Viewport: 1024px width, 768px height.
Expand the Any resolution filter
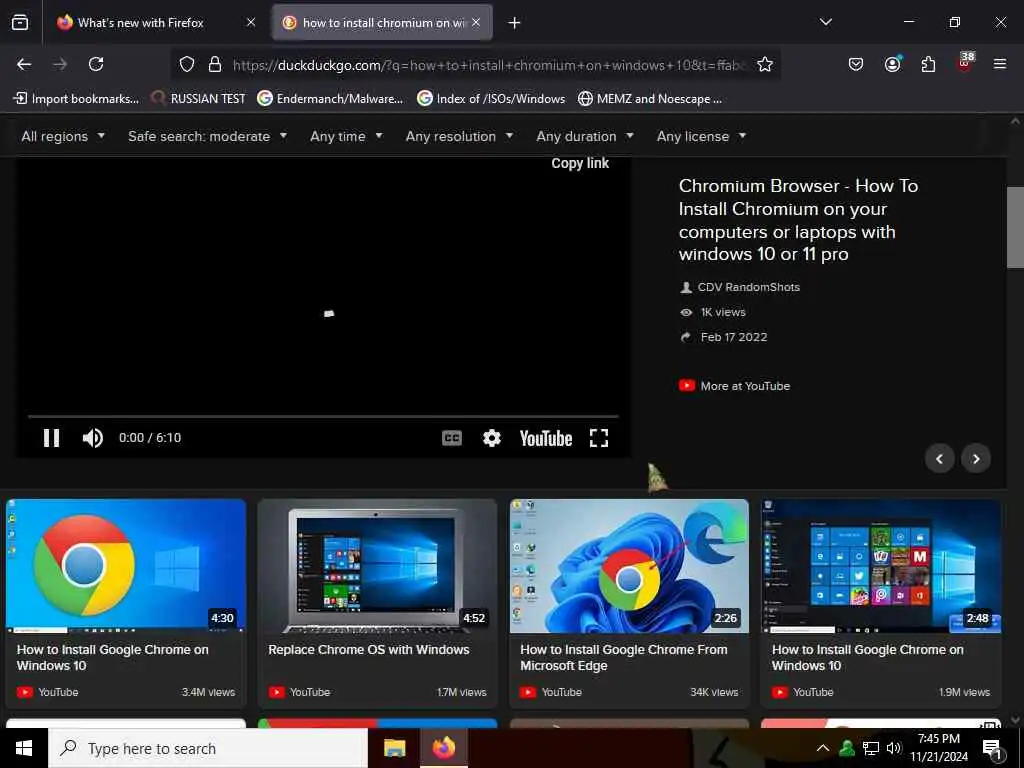point(459,136)
